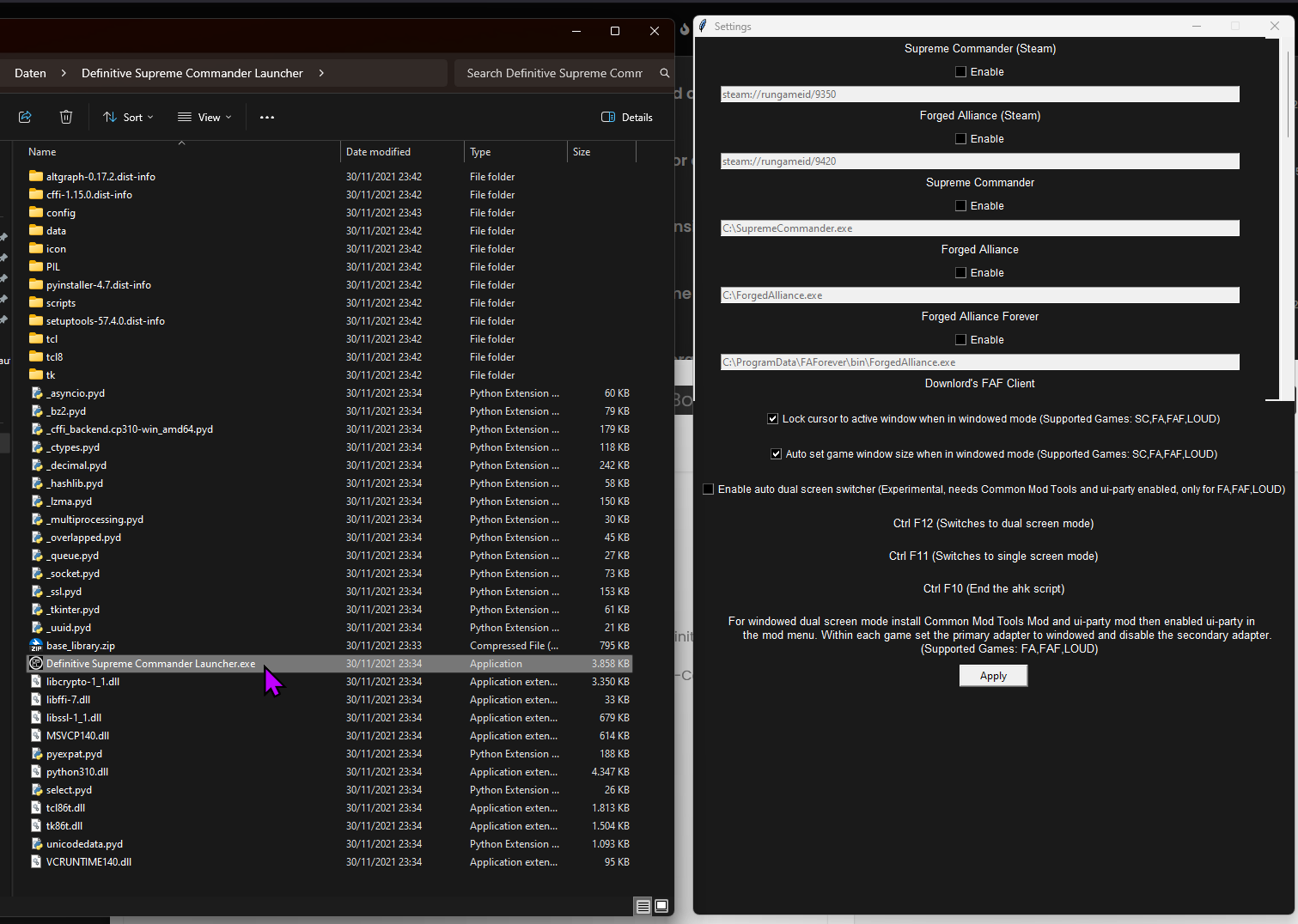Screen dimensions: 1298x924
Task: Select the _tkinter.pyd file icon
Action: tap(36, 609)
